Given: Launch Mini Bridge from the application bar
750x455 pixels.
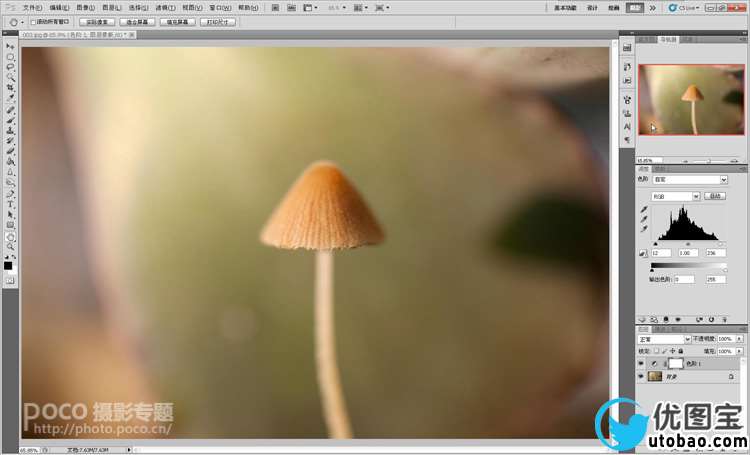Looking at the screenshot, I should [291, 8].
